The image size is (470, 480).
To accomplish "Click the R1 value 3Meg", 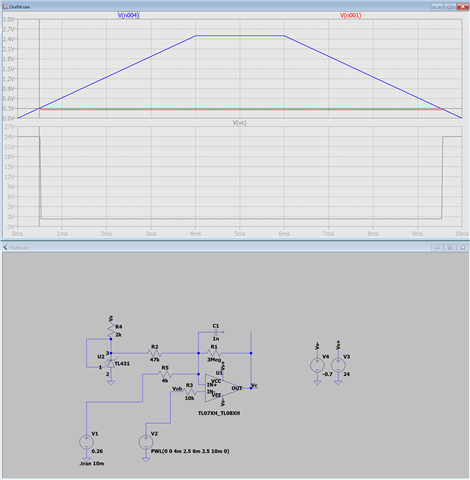I will pos(214,360).
